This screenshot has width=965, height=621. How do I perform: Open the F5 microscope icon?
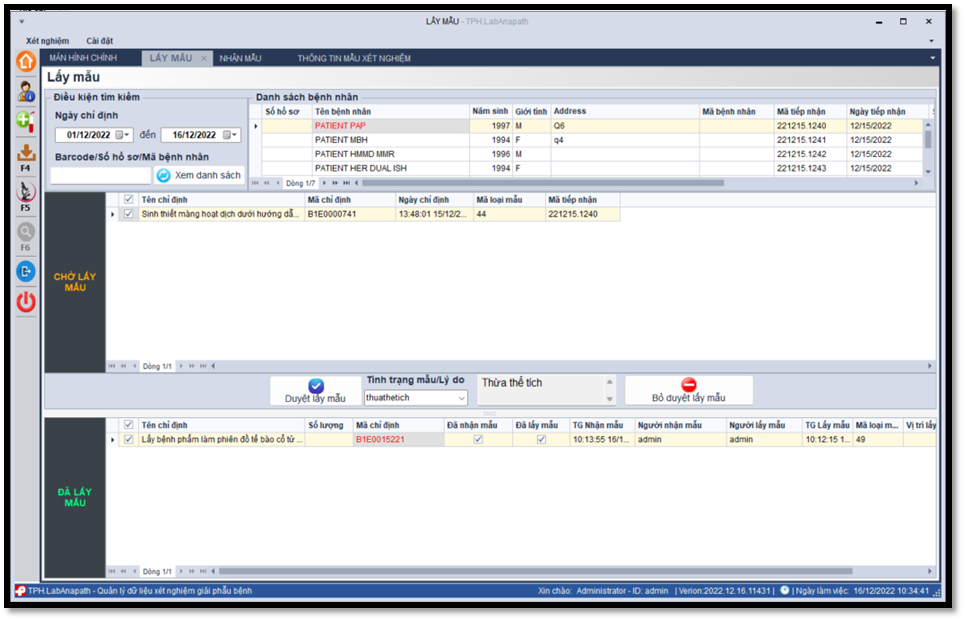25,190
